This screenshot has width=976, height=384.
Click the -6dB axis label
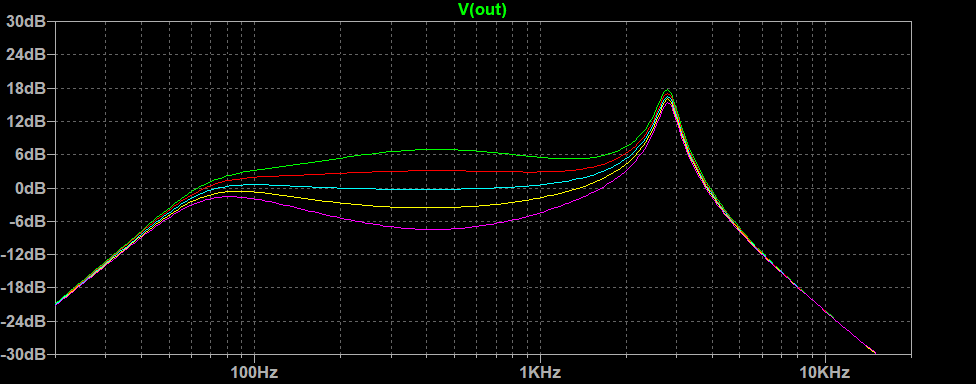pos(27,221)
